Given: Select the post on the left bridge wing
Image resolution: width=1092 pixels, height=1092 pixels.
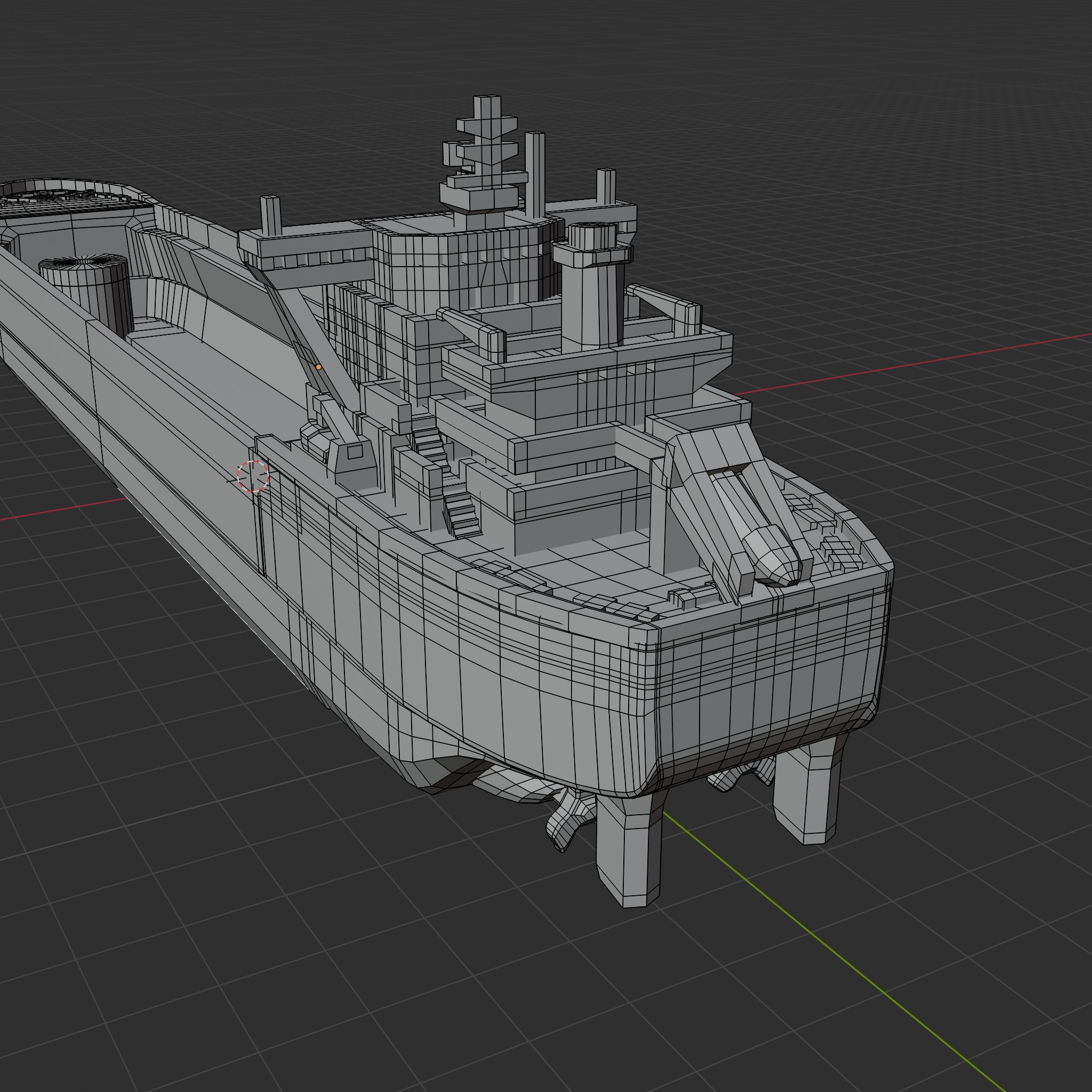Looking at the screenshot, I should click(270, 215).
